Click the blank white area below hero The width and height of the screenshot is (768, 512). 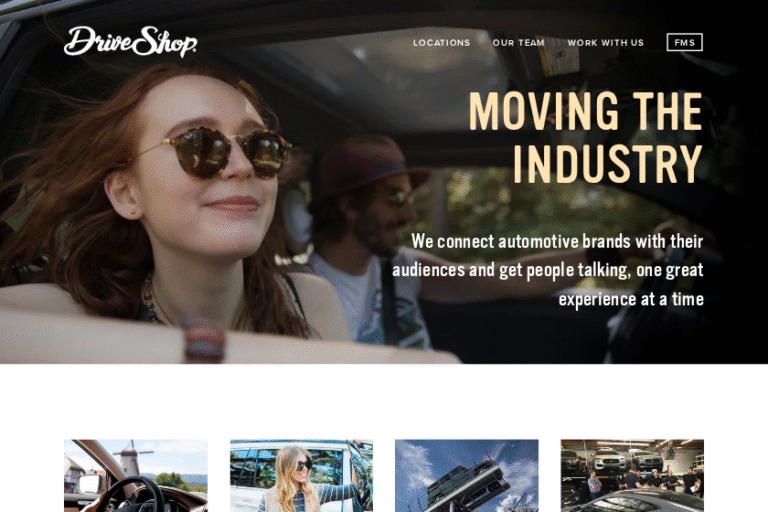tap(384, 401)
